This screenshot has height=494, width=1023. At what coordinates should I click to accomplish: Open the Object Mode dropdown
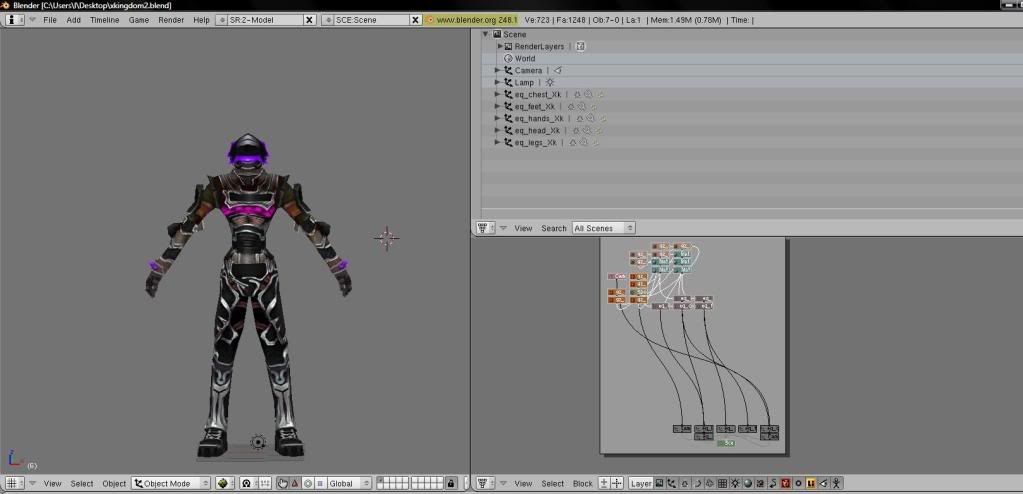tap(171, 483)
